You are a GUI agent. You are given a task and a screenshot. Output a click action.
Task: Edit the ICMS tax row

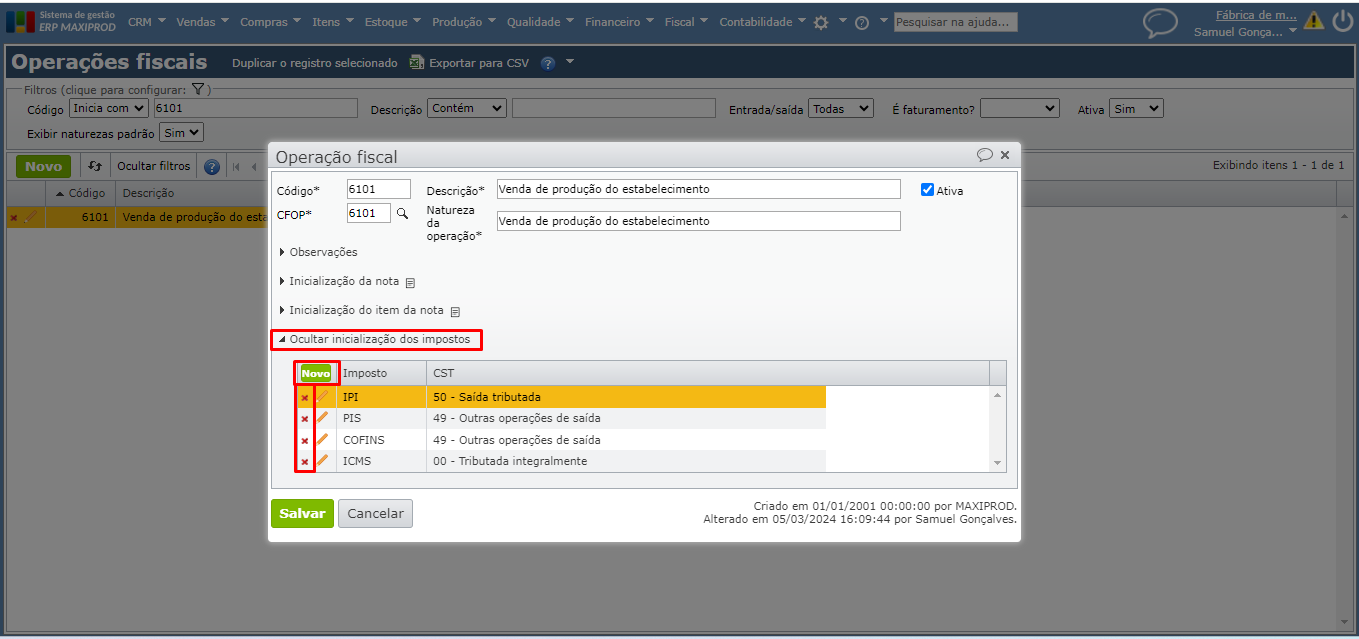(x=322, y=461)
